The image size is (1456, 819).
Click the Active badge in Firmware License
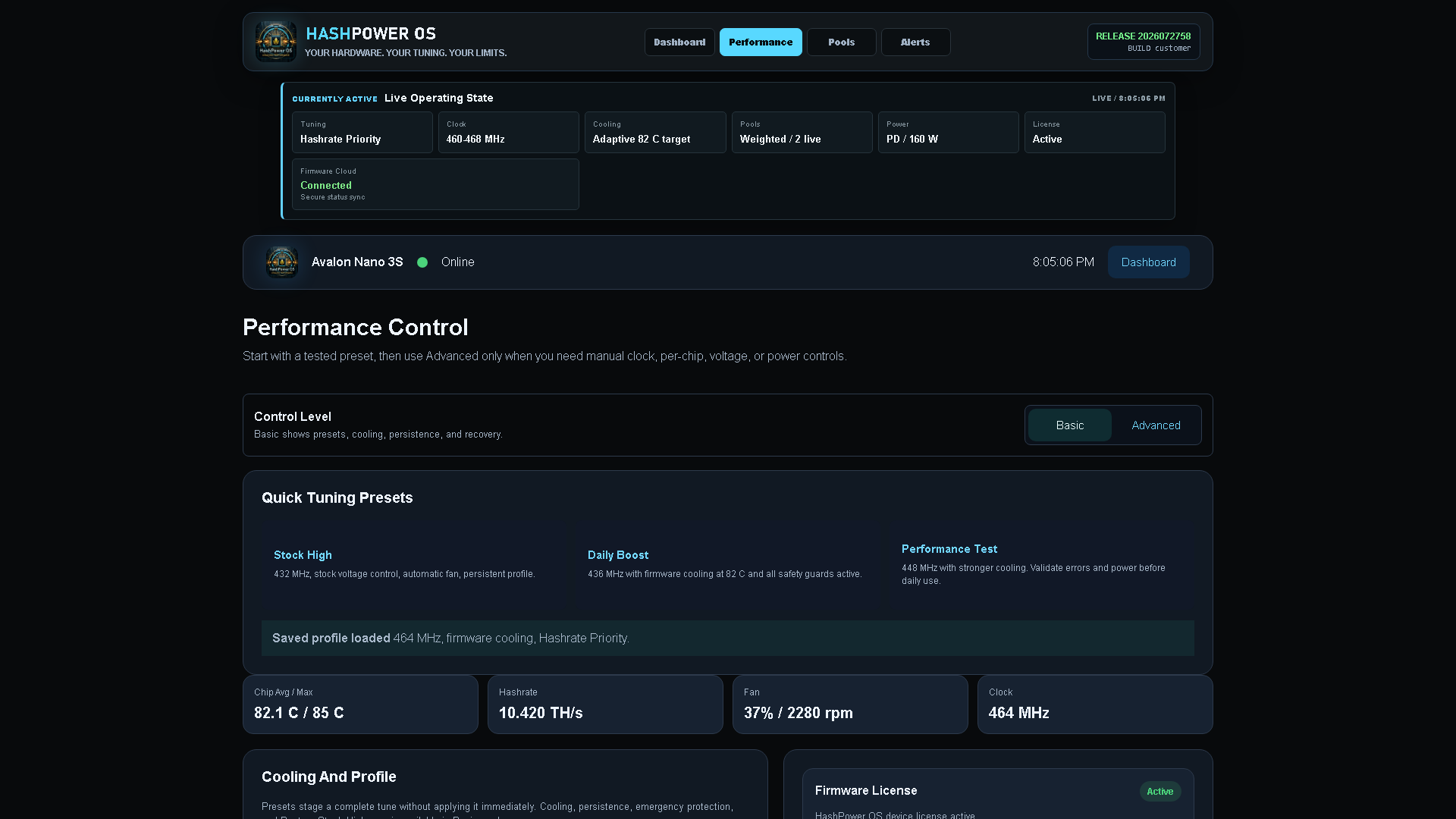coord(1159,791)
